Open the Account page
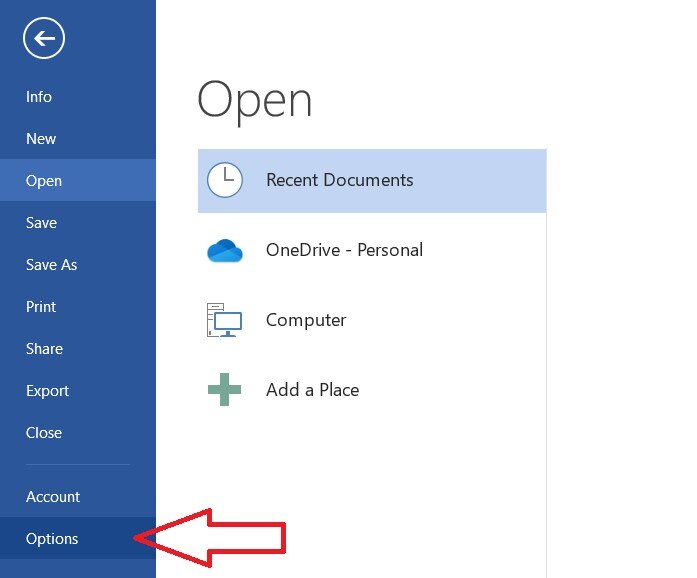This screenshot has height=578, width=697. pos(53,497)
